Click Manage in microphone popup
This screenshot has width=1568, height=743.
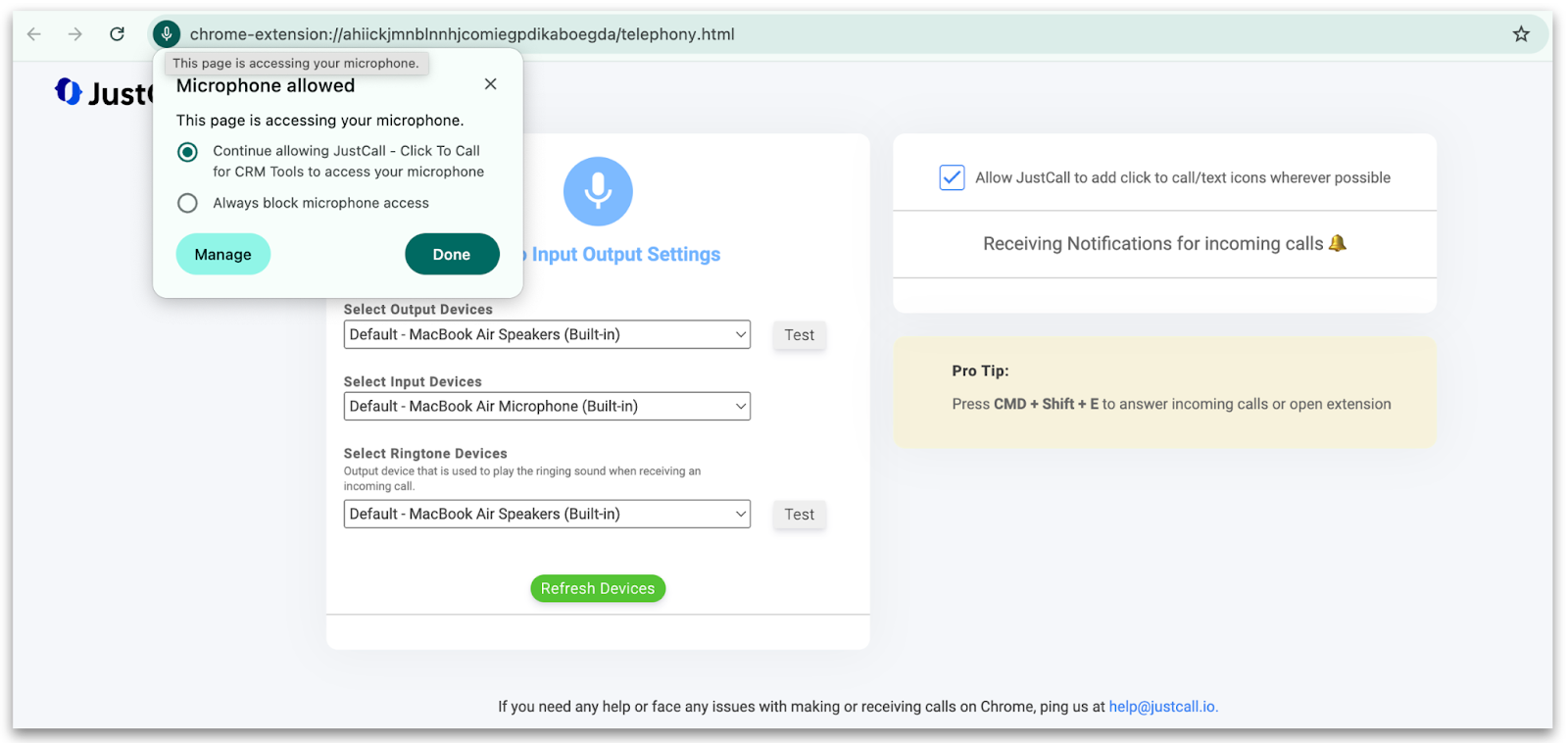(x=223, y=254)
